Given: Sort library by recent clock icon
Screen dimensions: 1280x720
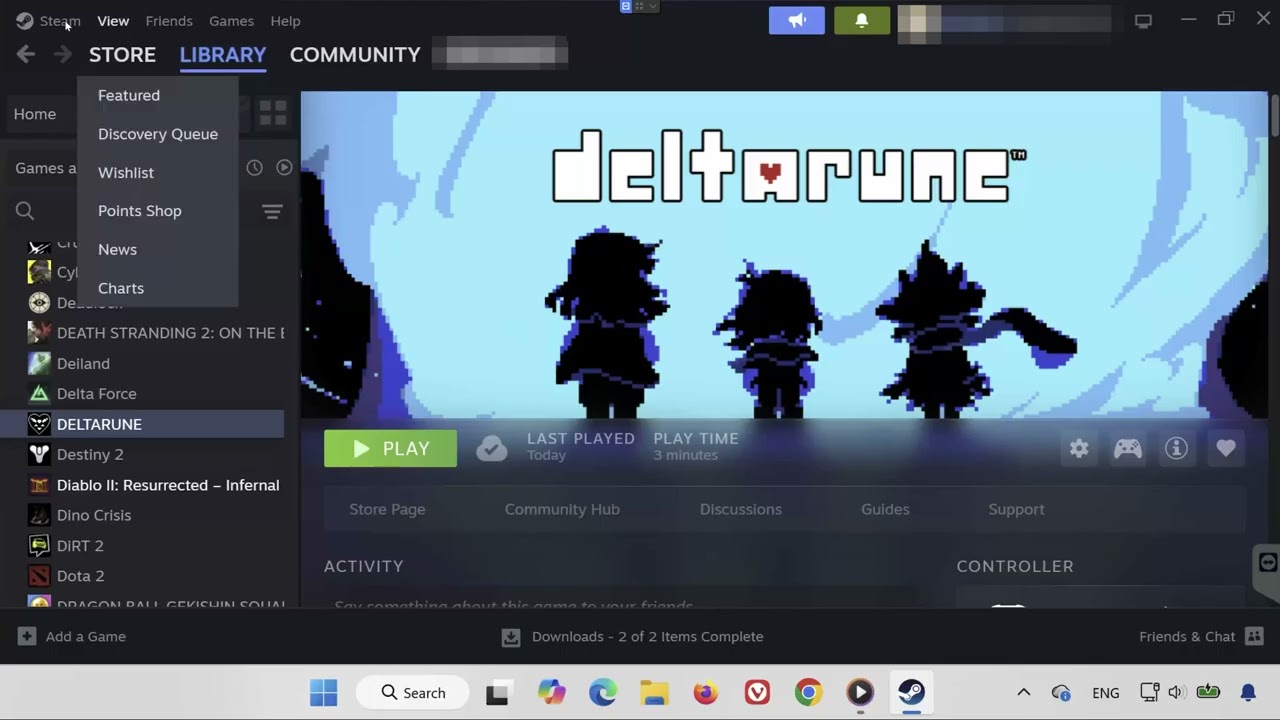Looking at the screenshot, I should tap(254, 168).
